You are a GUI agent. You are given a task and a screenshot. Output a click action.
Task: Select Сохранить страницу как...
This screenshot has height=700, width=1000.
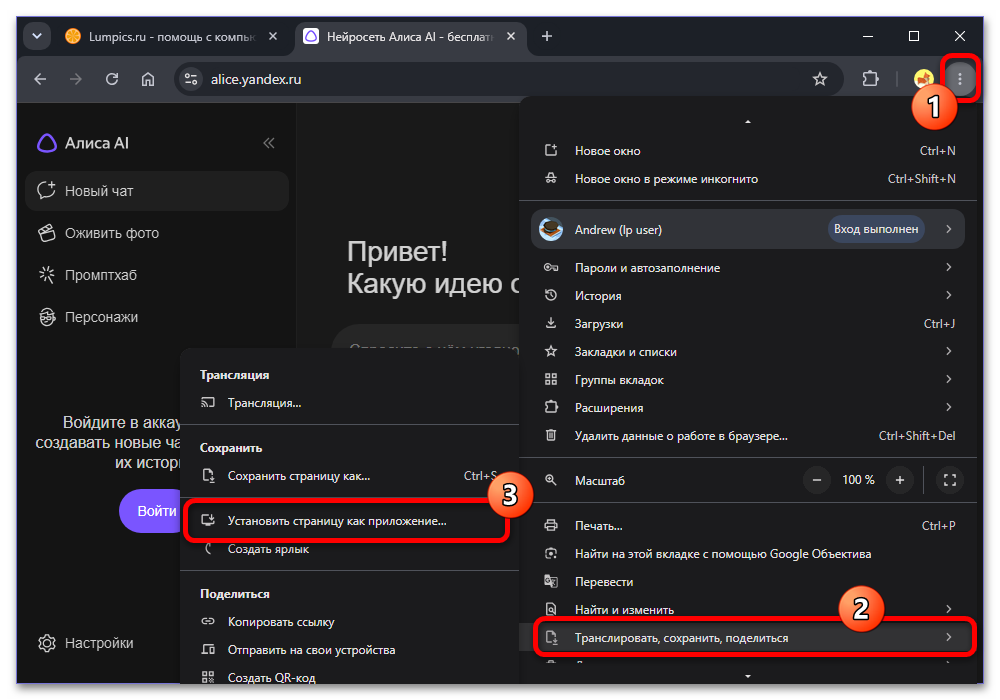[349, 476]
